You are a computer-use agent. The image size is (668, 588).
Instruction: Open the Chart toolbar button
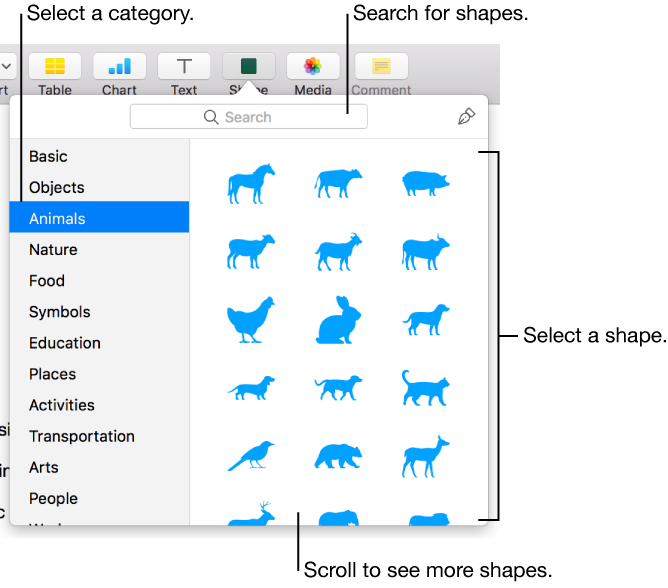coord(119,66)
